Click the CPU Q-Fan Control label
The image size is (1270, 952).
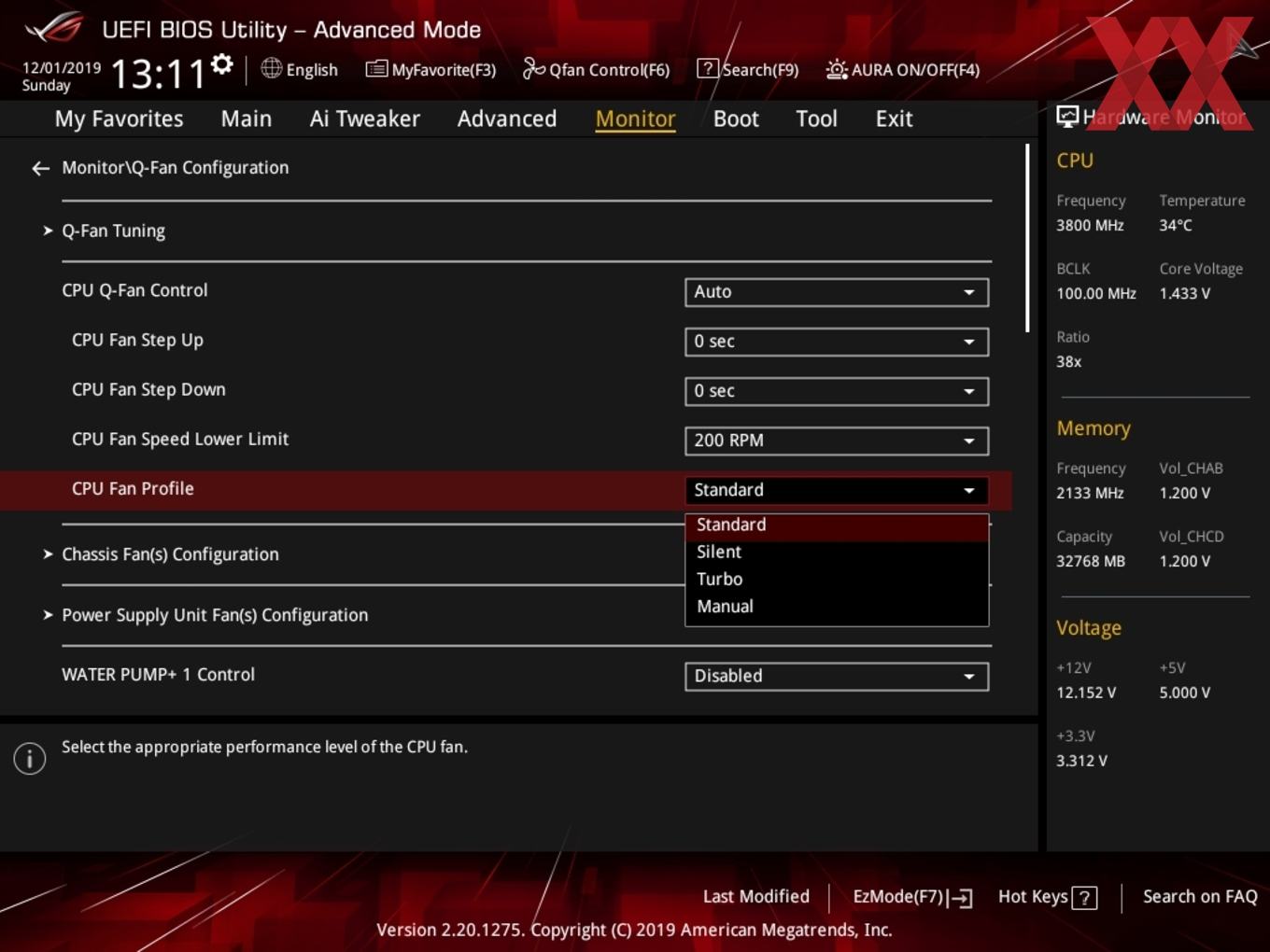[x=134, y=290]
